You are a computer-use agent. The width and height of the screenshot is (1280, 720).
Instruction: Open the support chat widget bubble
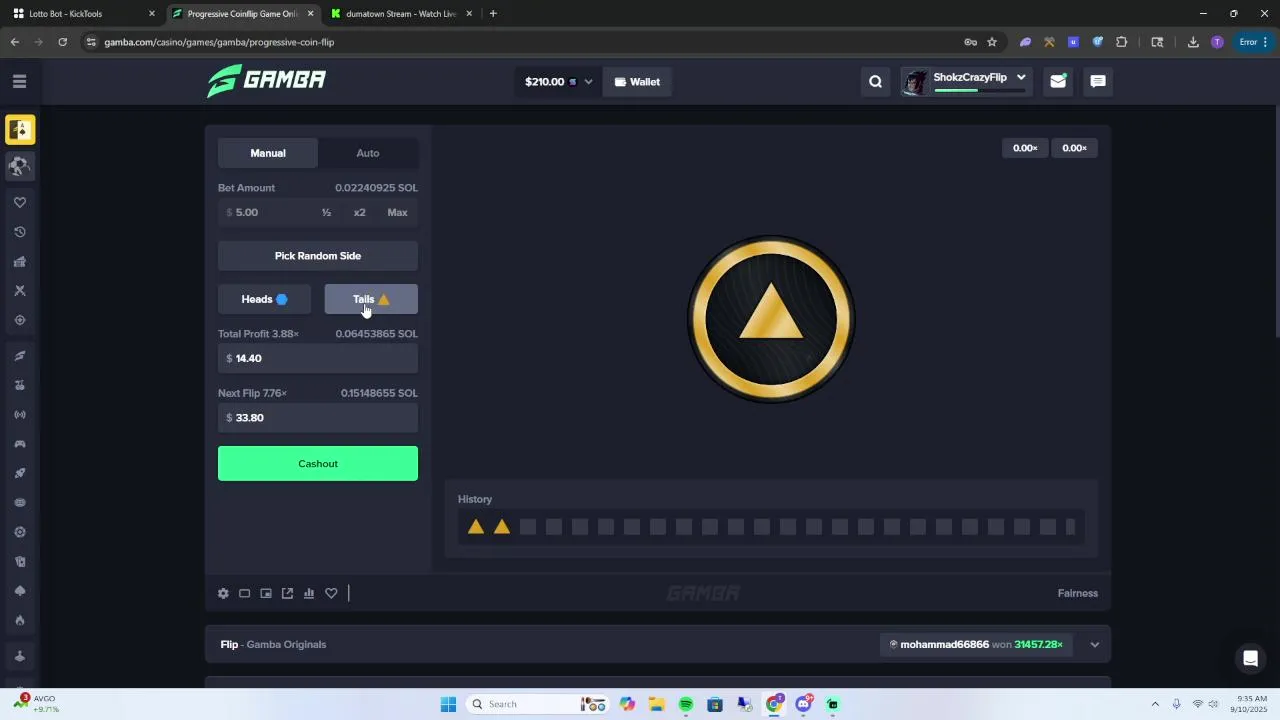[x=1250, y=658]
